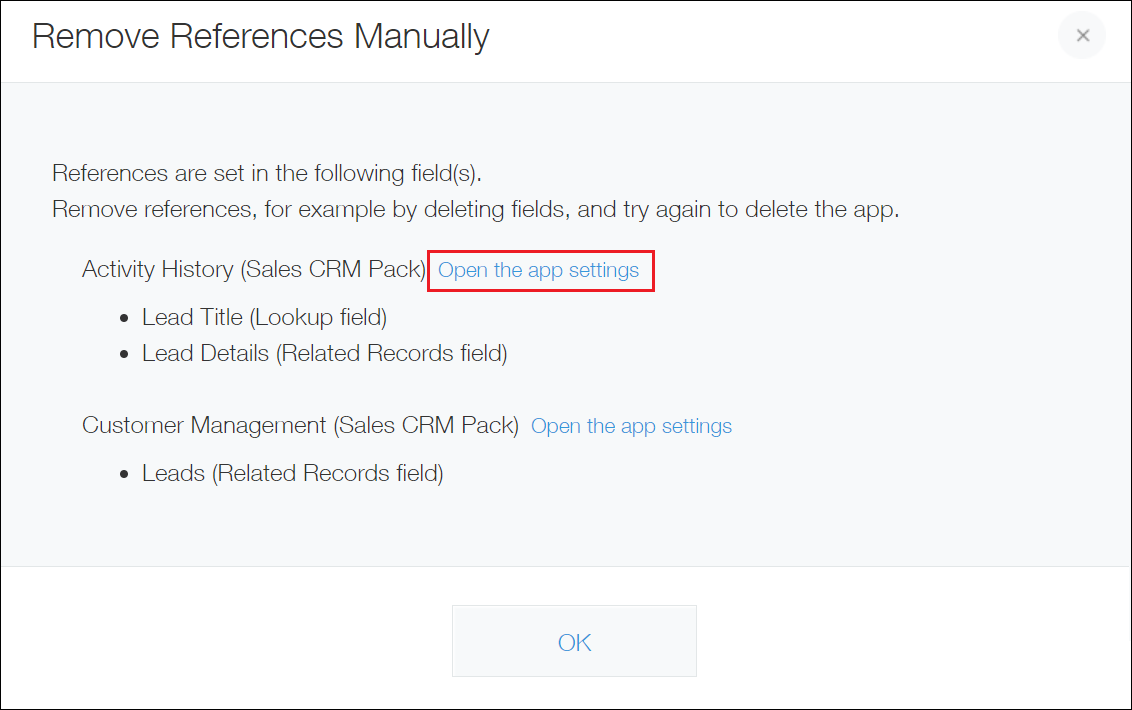Open the app settings for Customer Management
Viewport: 1132px width, 710px height.
tap(631, 425)
